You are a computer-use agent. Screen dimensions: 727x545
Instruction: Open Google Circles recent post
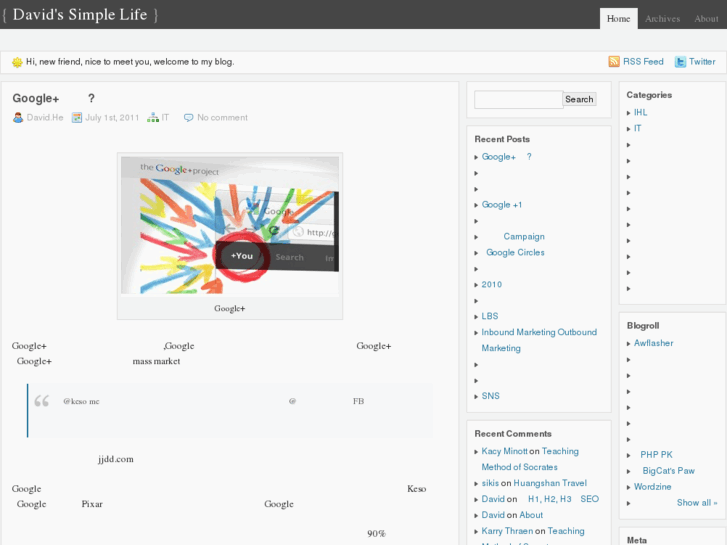pos(515,252)
